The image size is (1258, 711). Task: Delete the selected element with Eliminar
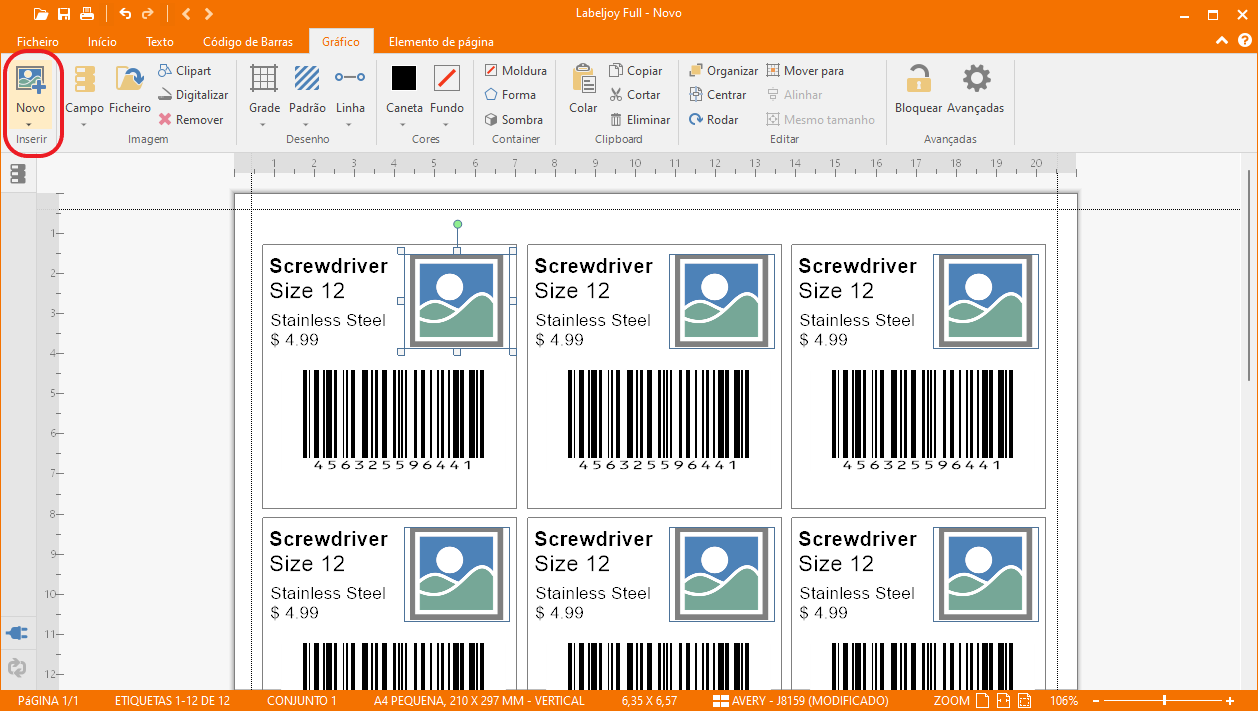click(x=640, y=119)
